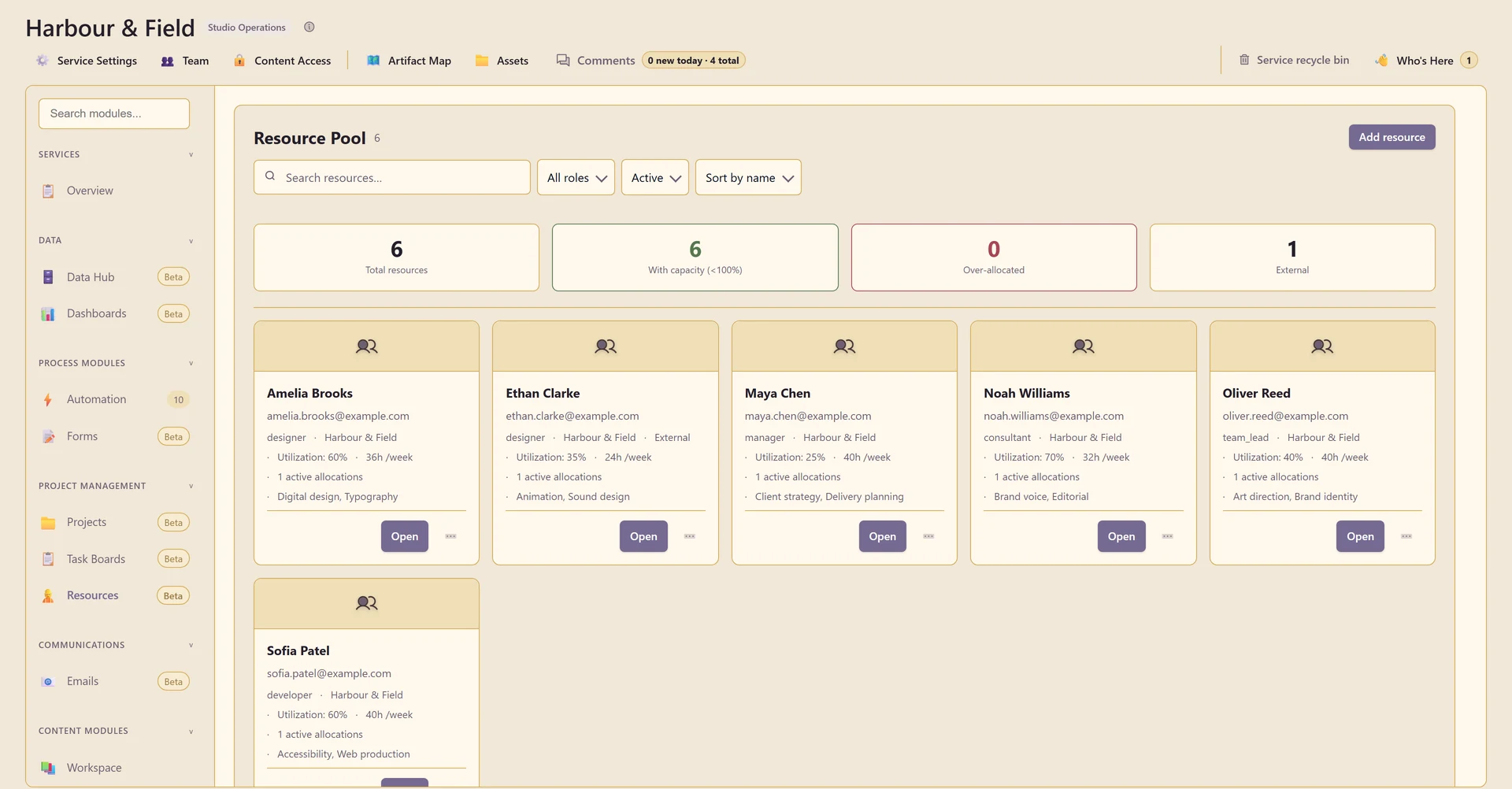Collapse the Communications section
The width and height of the screenshot is (1512, 789).
(x=191, y=645)
